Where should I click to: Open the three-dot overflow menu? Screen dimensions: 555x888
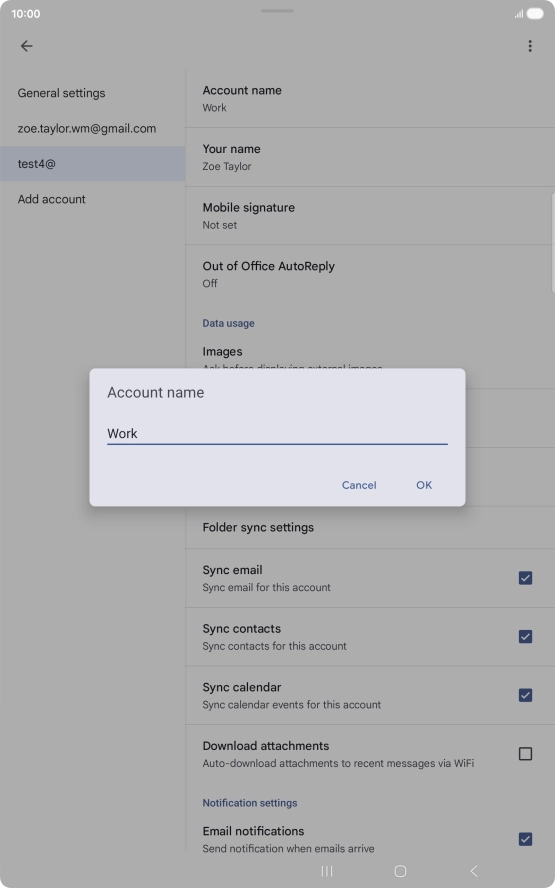(530, 46)
